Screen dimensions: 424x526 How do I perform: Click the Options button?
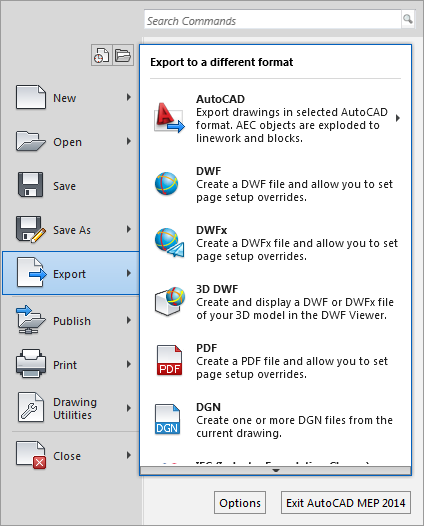[x=240, y=503]
